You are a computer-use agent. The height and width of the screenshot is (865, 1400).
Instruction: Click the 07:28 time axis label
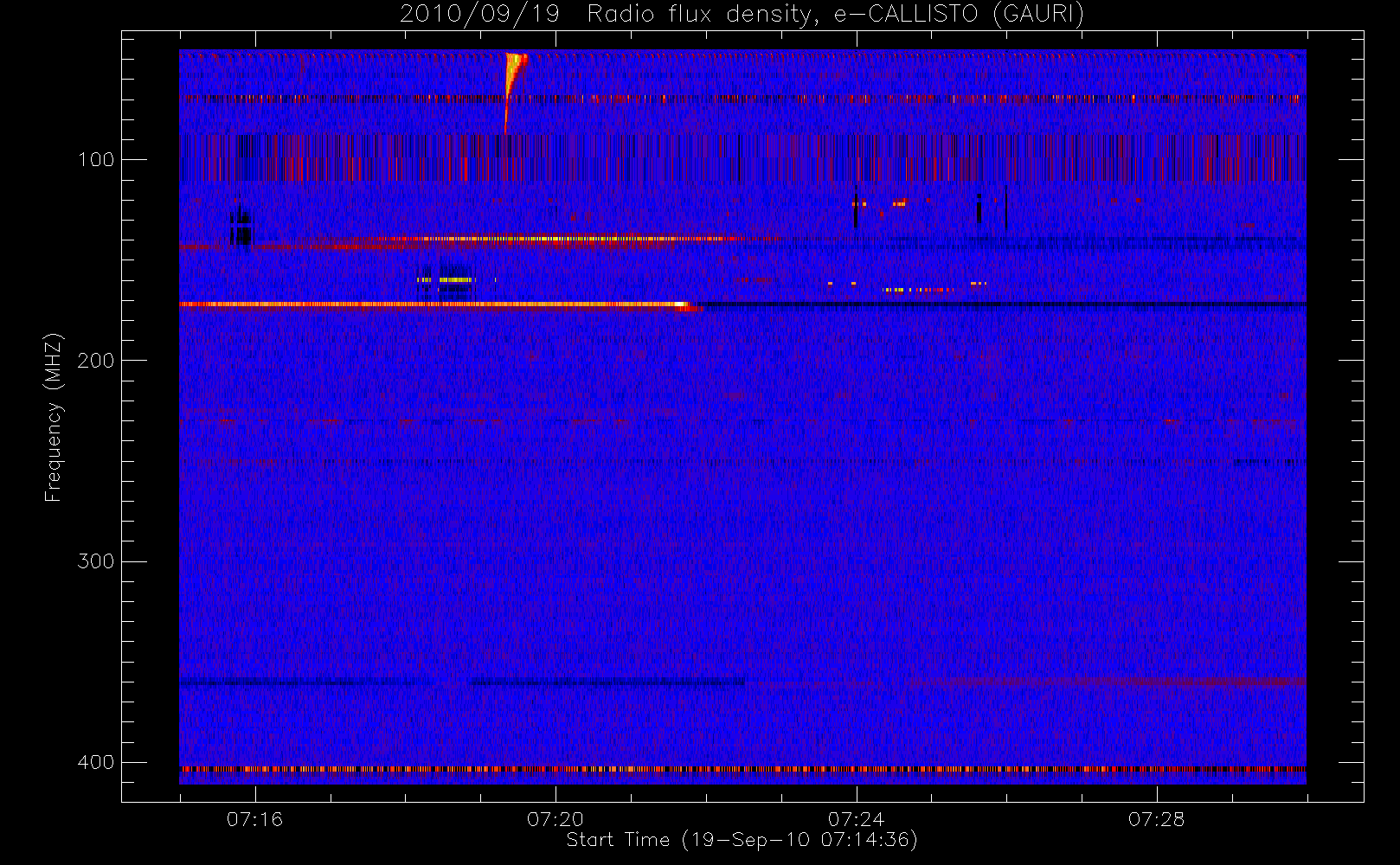[x=1156, y=819]
